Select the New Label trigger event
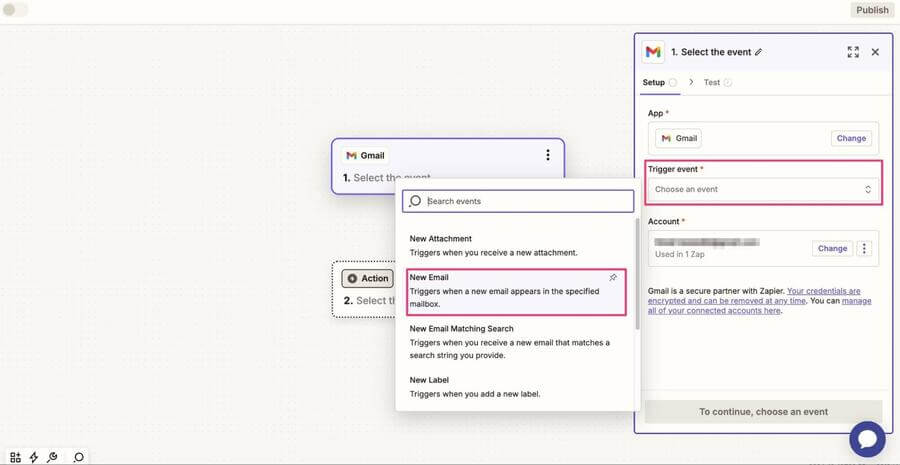This screenshot has width=900, height=465. click(475, 387)
